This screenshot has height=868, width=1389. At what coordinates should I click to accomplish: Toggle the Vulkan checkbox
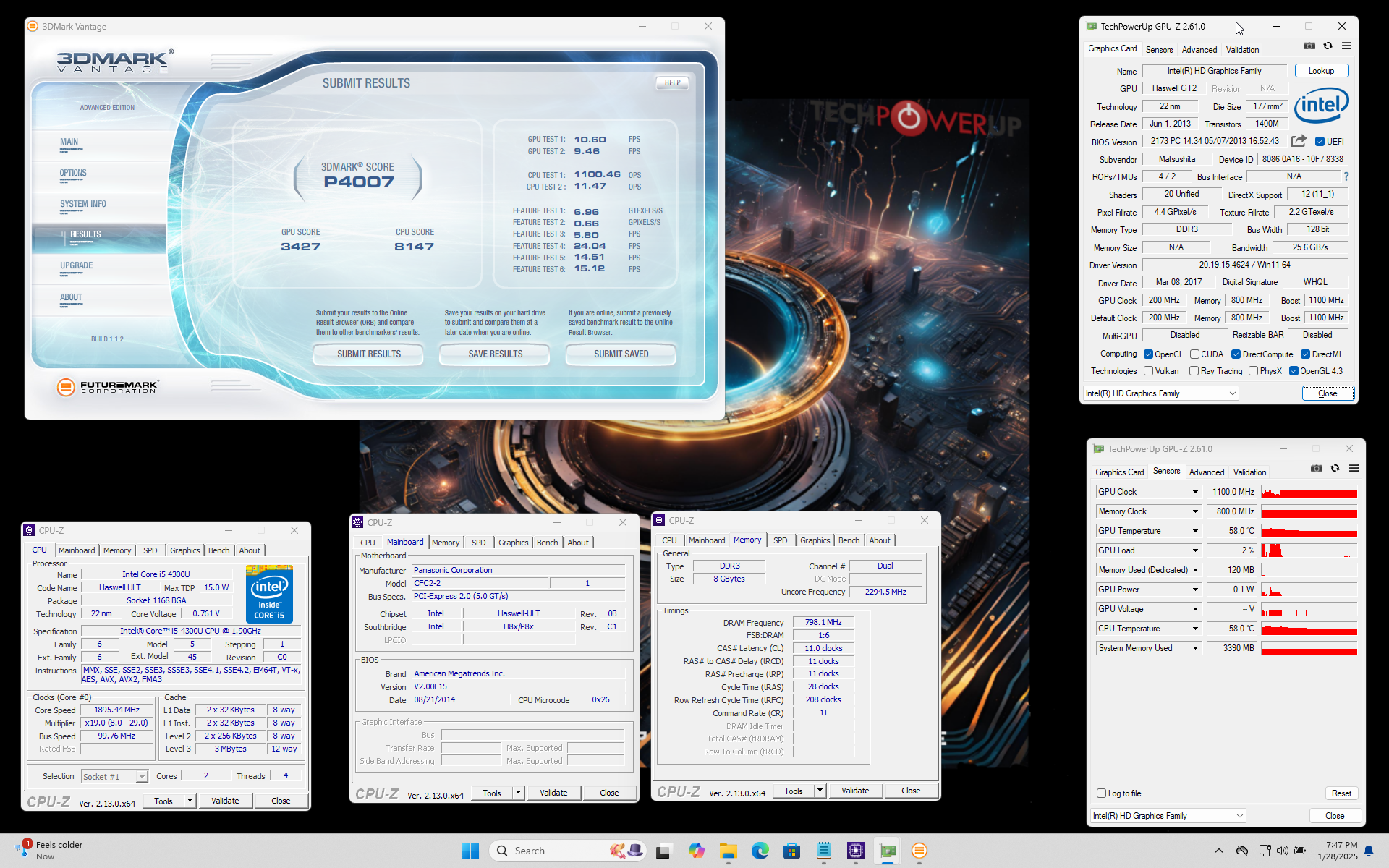tap(1148, 371)
